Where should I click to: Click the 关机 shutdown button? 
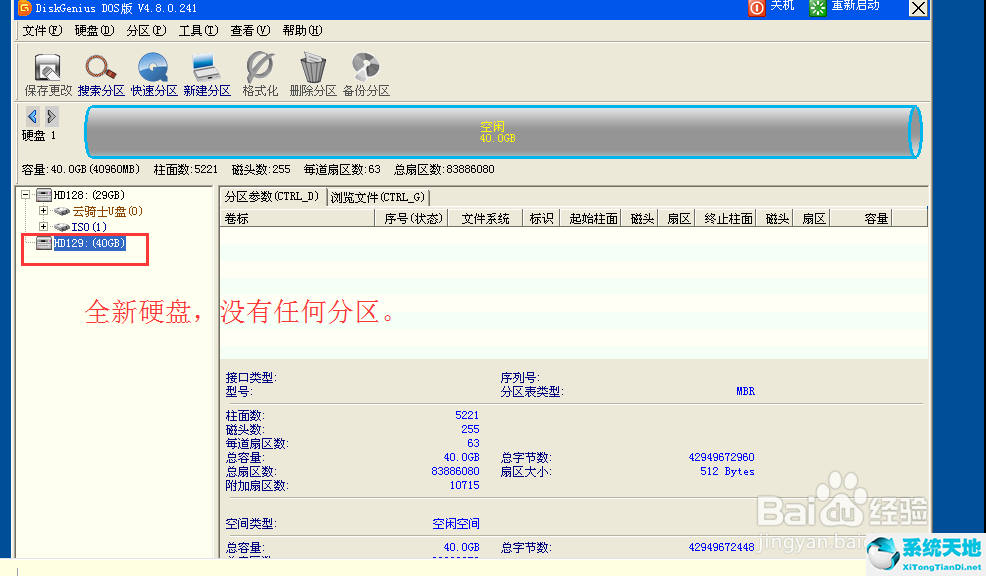tap(771, 8)
